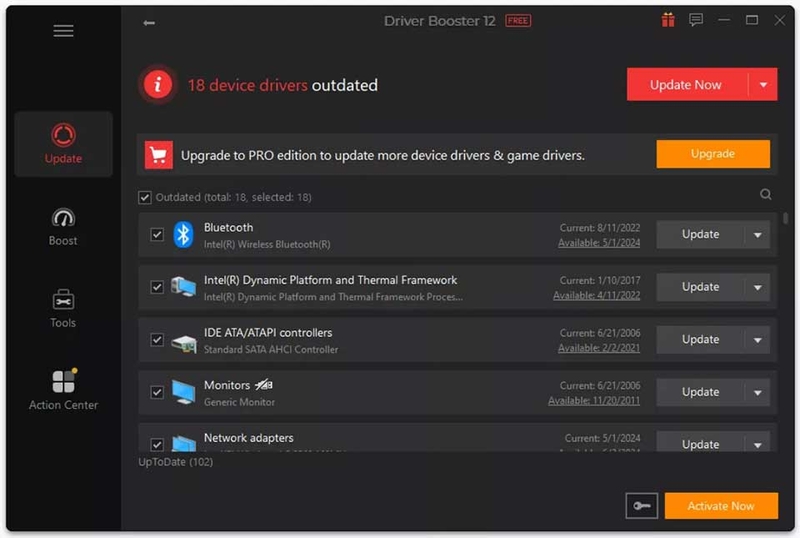
Task: Uncheck the Intel Dynamic Platform checkbox
Action: click(x=157, y=287)
